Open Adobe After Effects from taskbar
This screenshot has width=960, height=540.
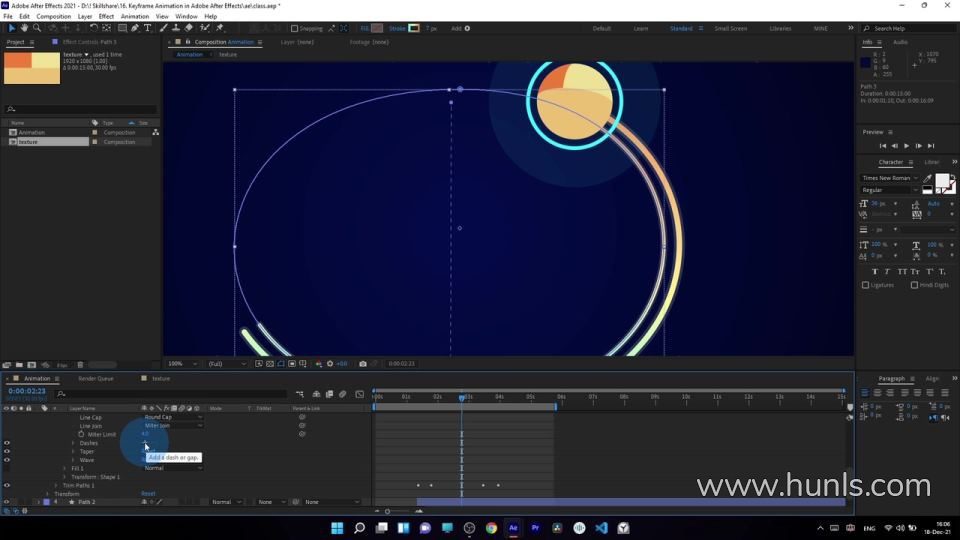pyautogui.click(x=514, y=527)
